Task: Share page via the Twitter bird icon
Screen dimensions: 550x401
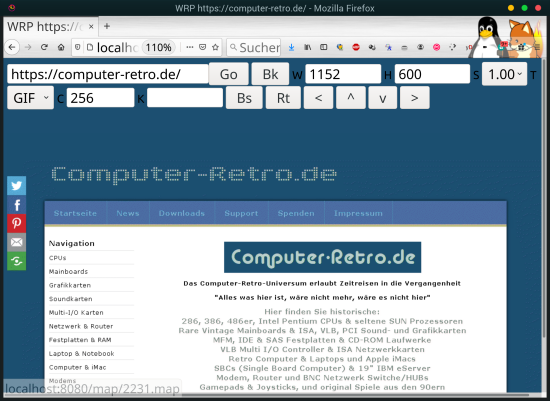Action: (16, 186)
